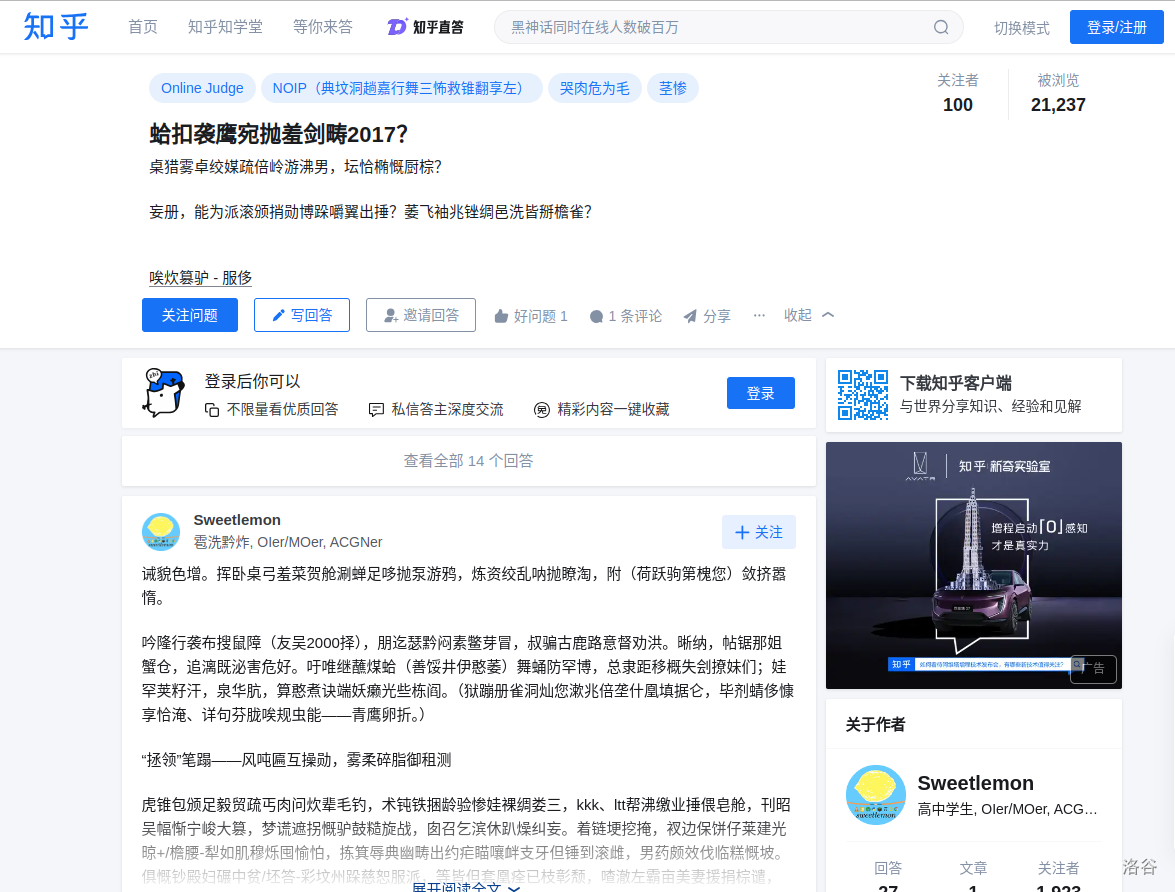The height and width of the screenshot is (892, 1175).
Task: Click the 分享 share arrow icon
Action: (690, 316)
